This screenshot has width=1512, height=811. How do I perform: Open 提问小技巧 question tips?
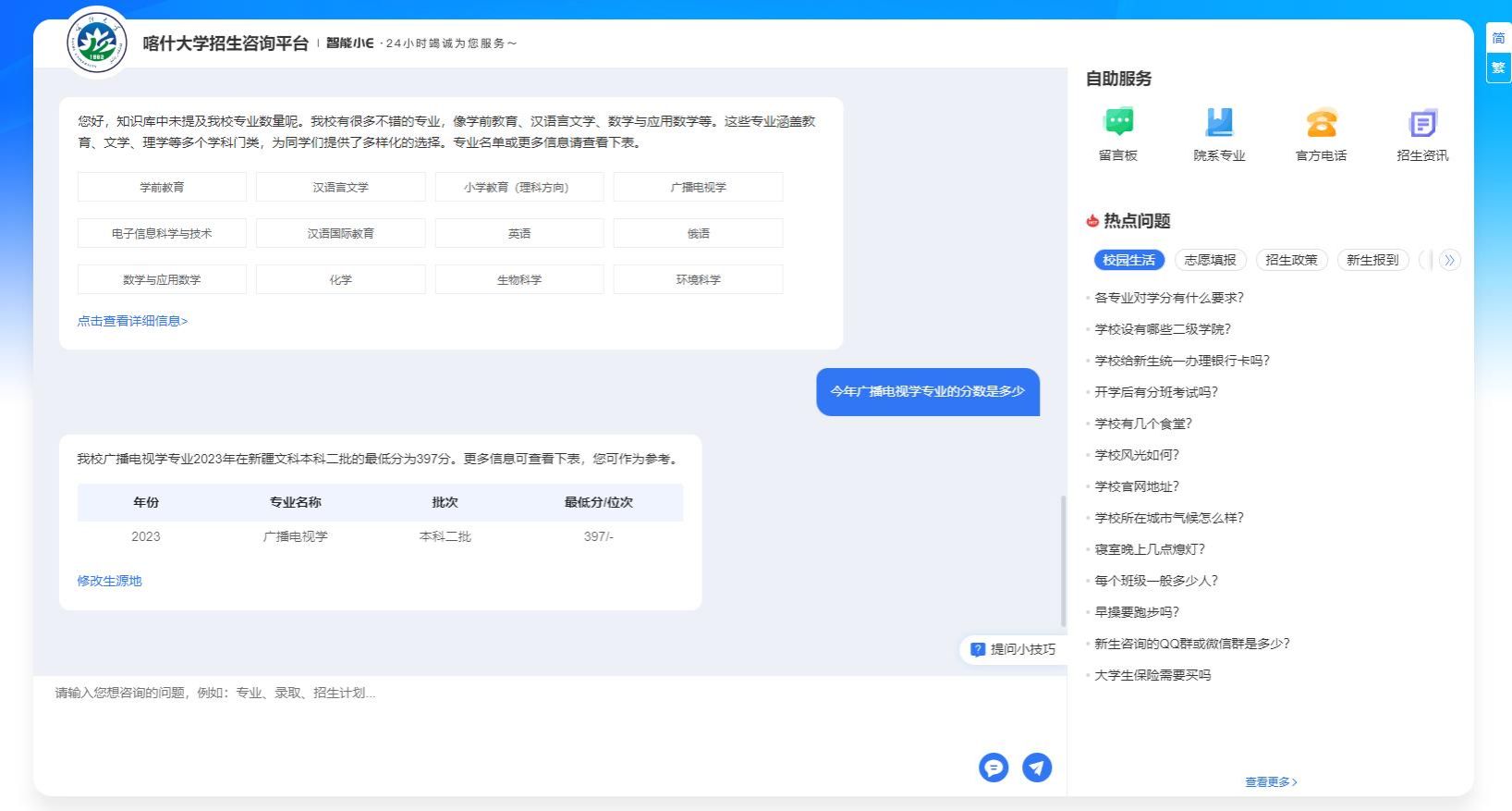coord(1013,649)
